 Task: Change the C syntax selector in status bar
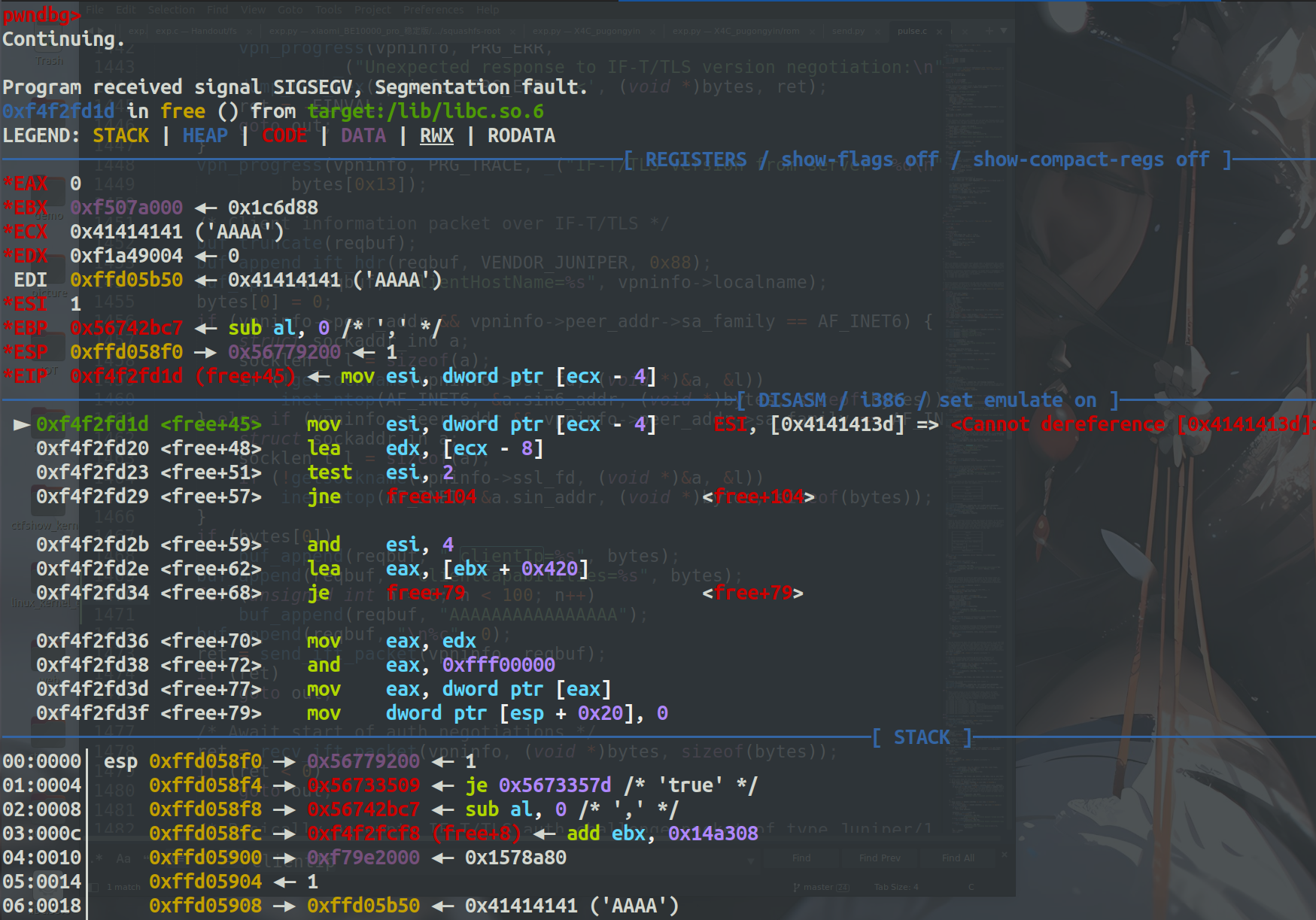point(971,888)
